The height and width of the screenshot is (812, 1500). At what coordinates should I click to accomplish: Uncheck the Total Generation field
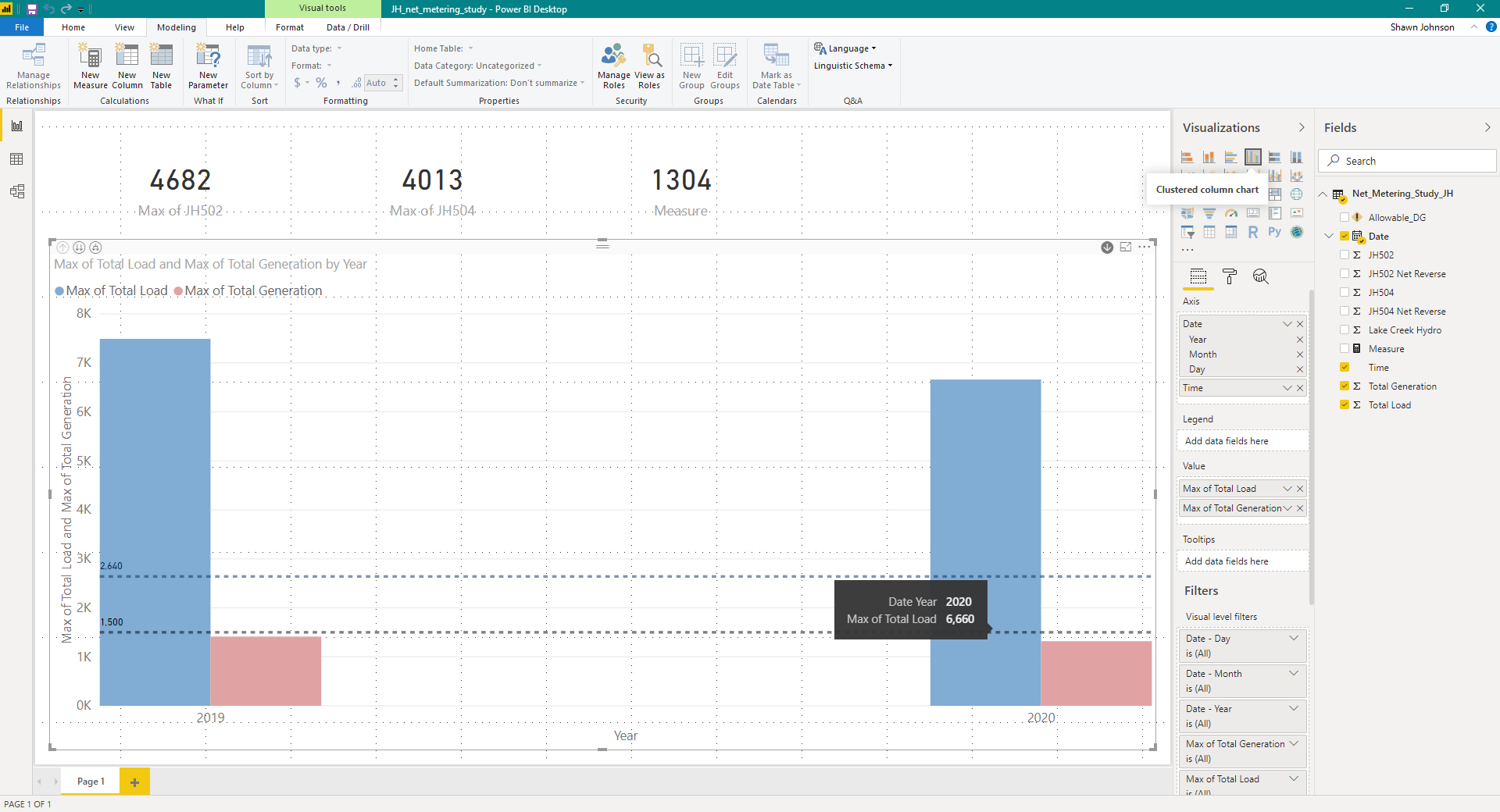[1345, 386]
